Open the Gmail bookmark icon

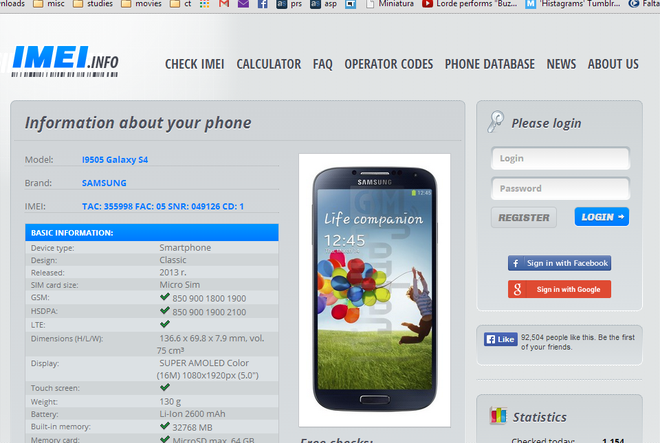[x=224, y=4]
